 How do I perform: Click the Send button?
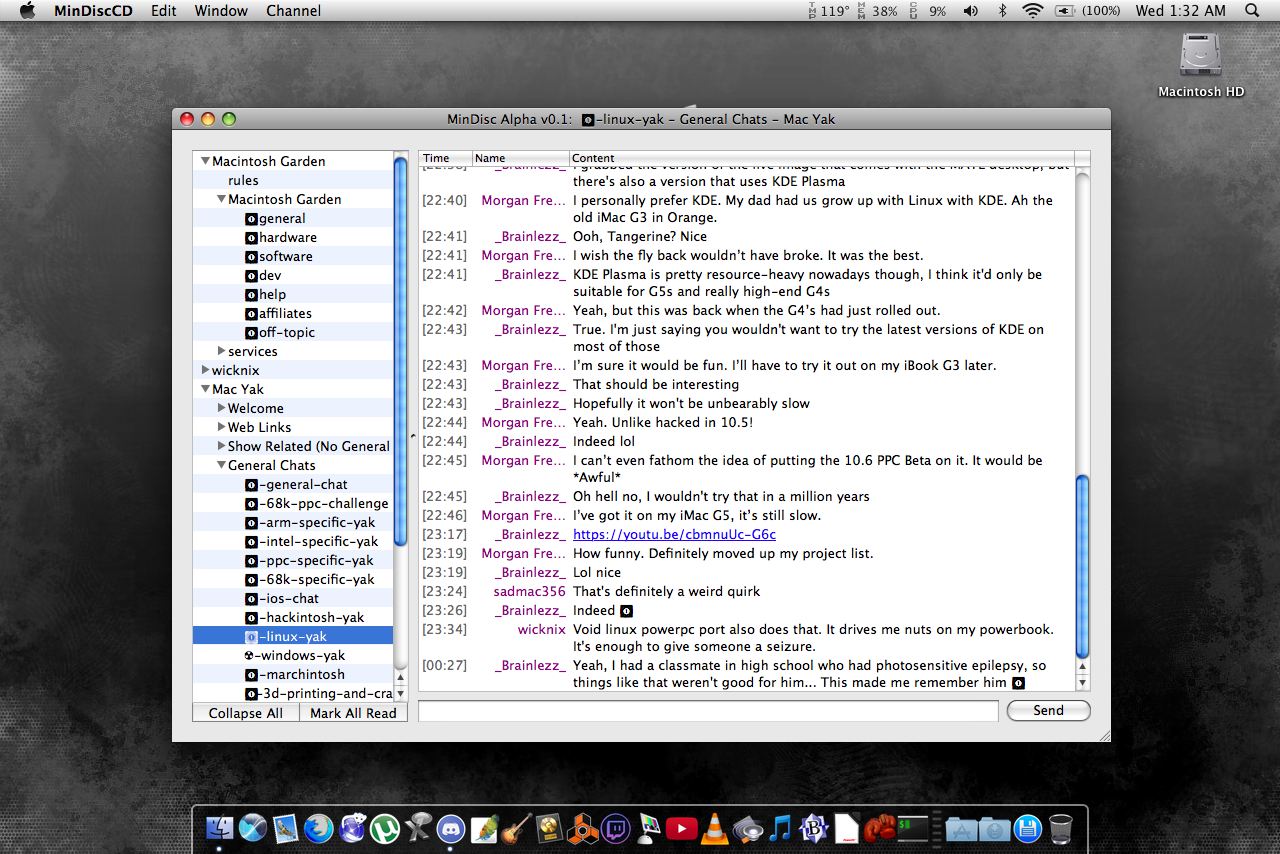point(1048,710)
